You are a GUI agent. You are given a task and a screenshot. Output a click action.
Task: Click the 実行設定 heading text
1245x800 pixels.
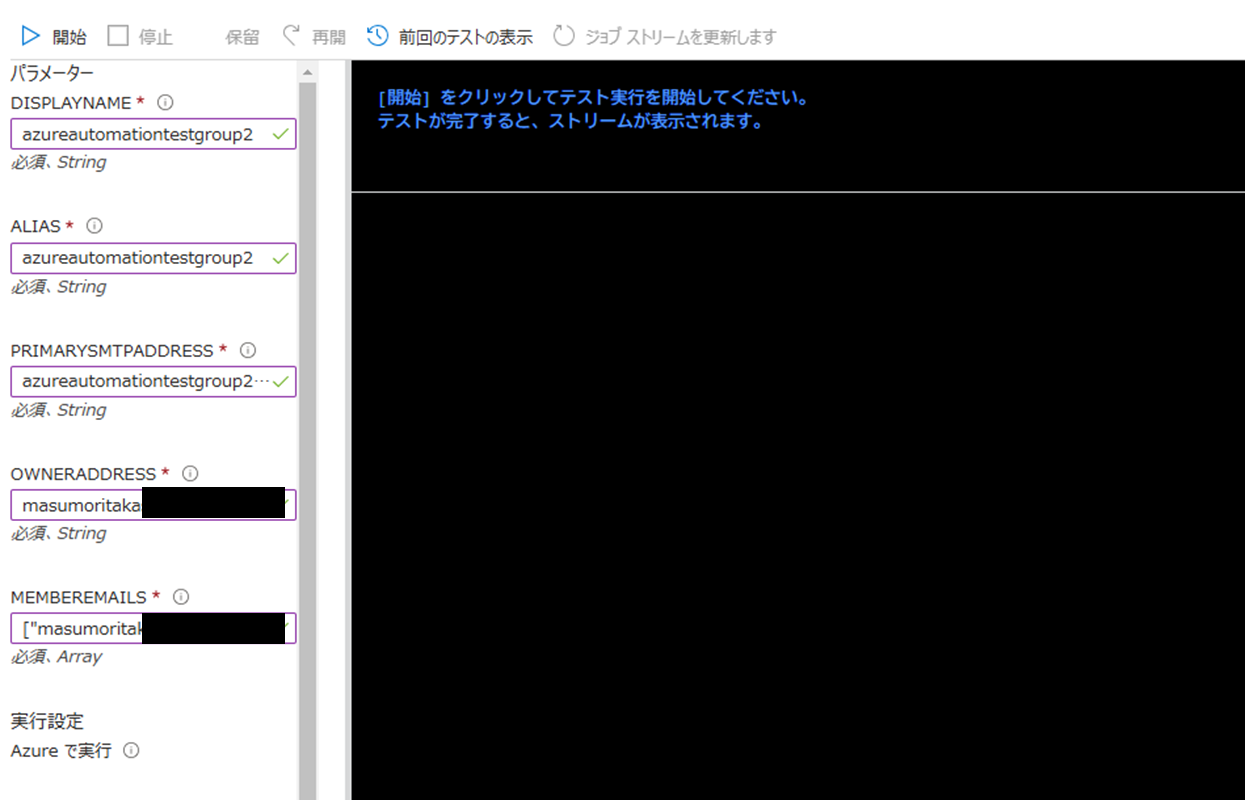coord(47,720)
